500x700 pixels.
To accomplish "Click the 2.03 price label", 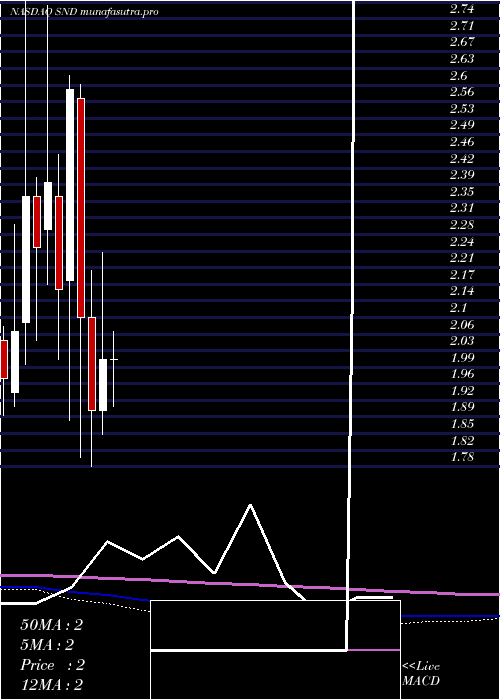I will (x=462, y=341).
